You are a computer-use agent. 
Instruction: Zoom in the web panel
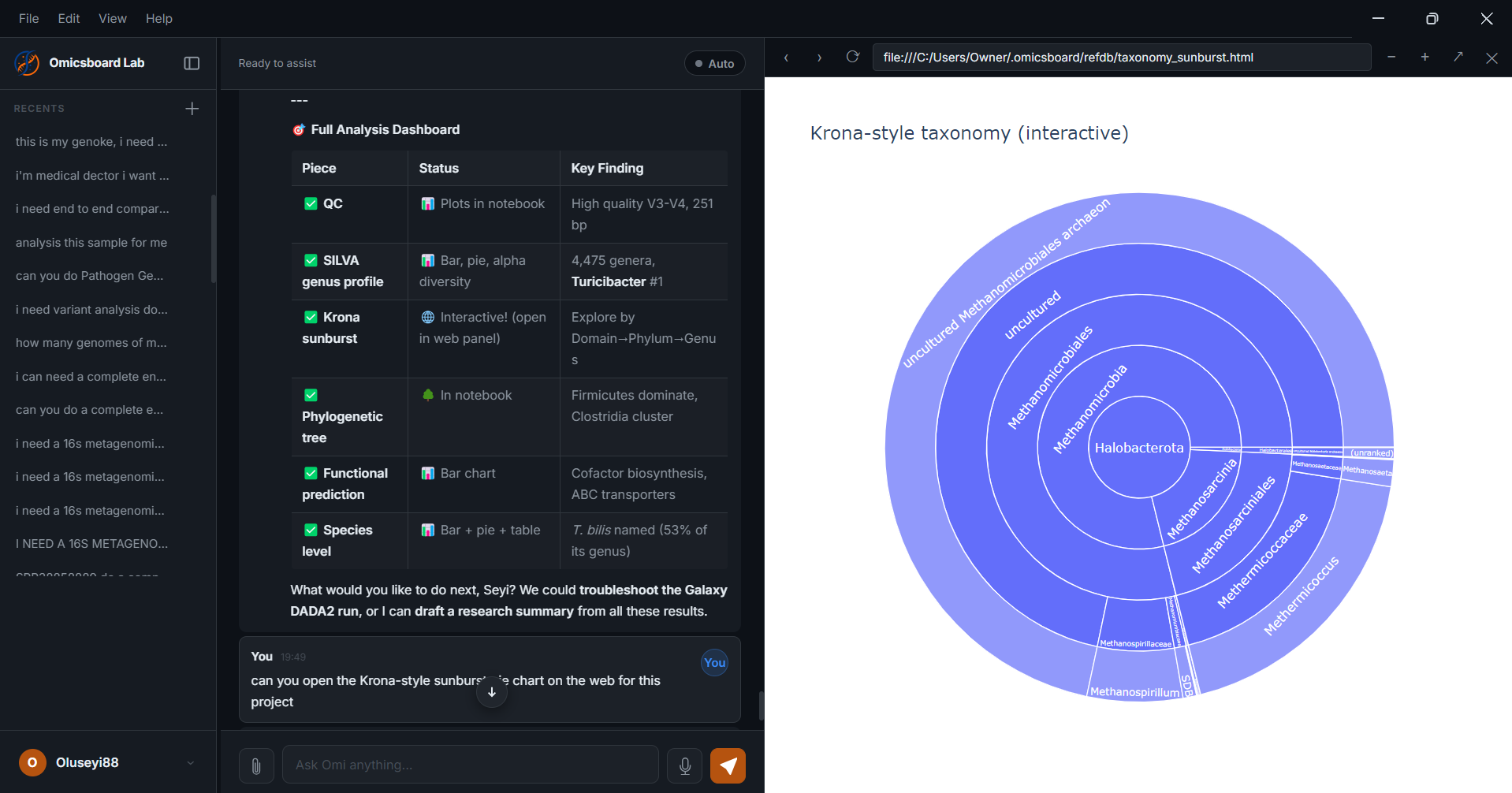pyautogui.click(x=1425, y=57)
